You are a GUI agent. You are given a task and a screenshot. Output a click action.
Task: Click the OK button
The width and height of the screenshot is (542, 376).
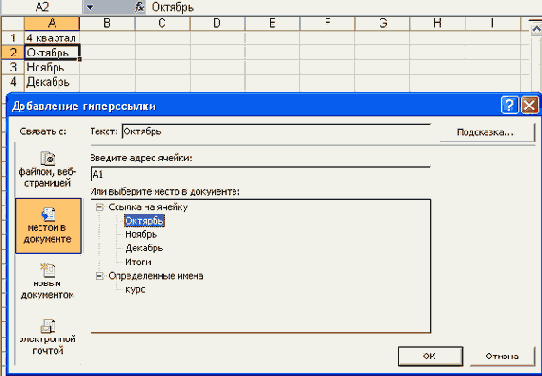click(430, 356)
